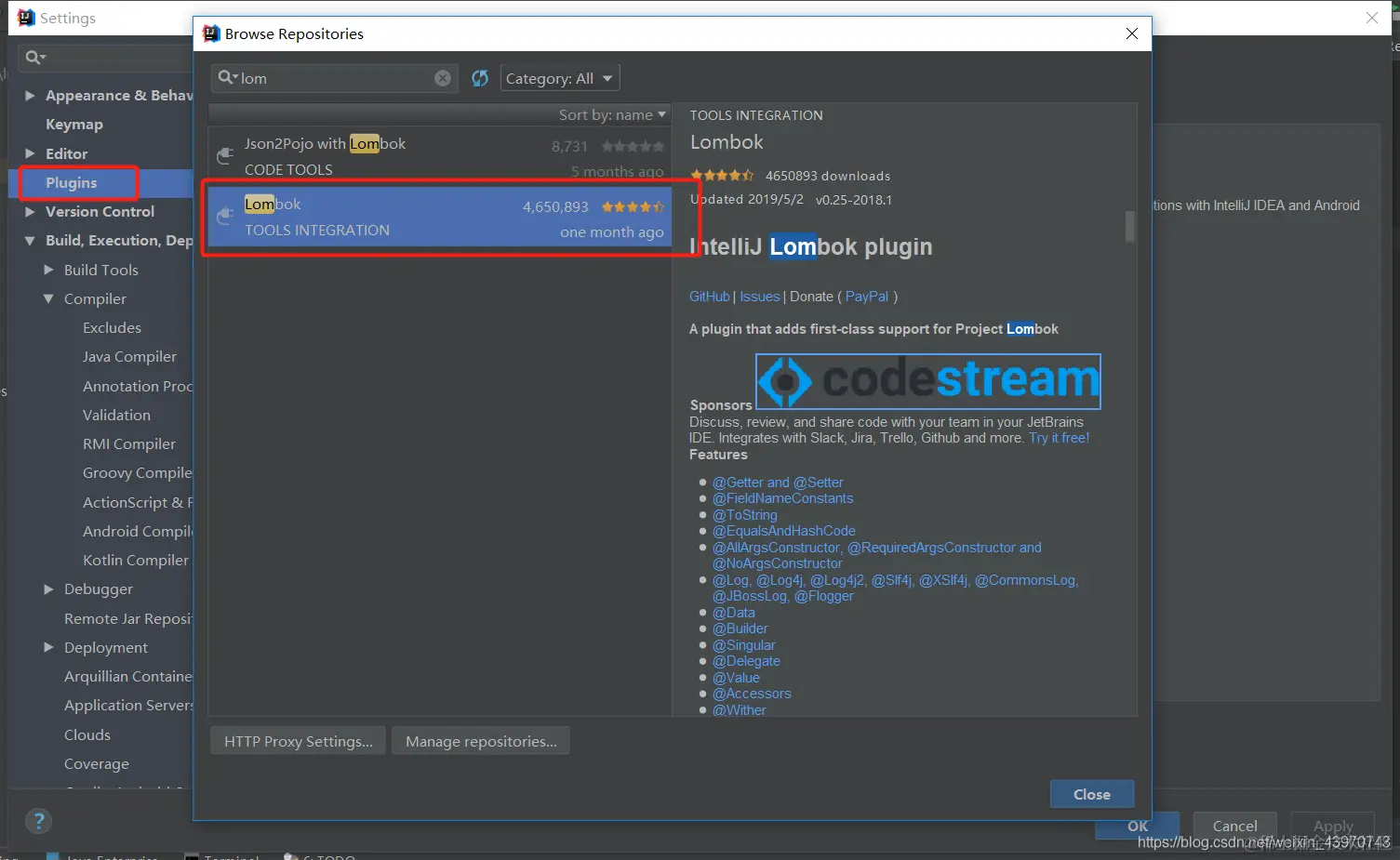
Task: Click Lombok star rating in description
Action: tap(722, 175)
